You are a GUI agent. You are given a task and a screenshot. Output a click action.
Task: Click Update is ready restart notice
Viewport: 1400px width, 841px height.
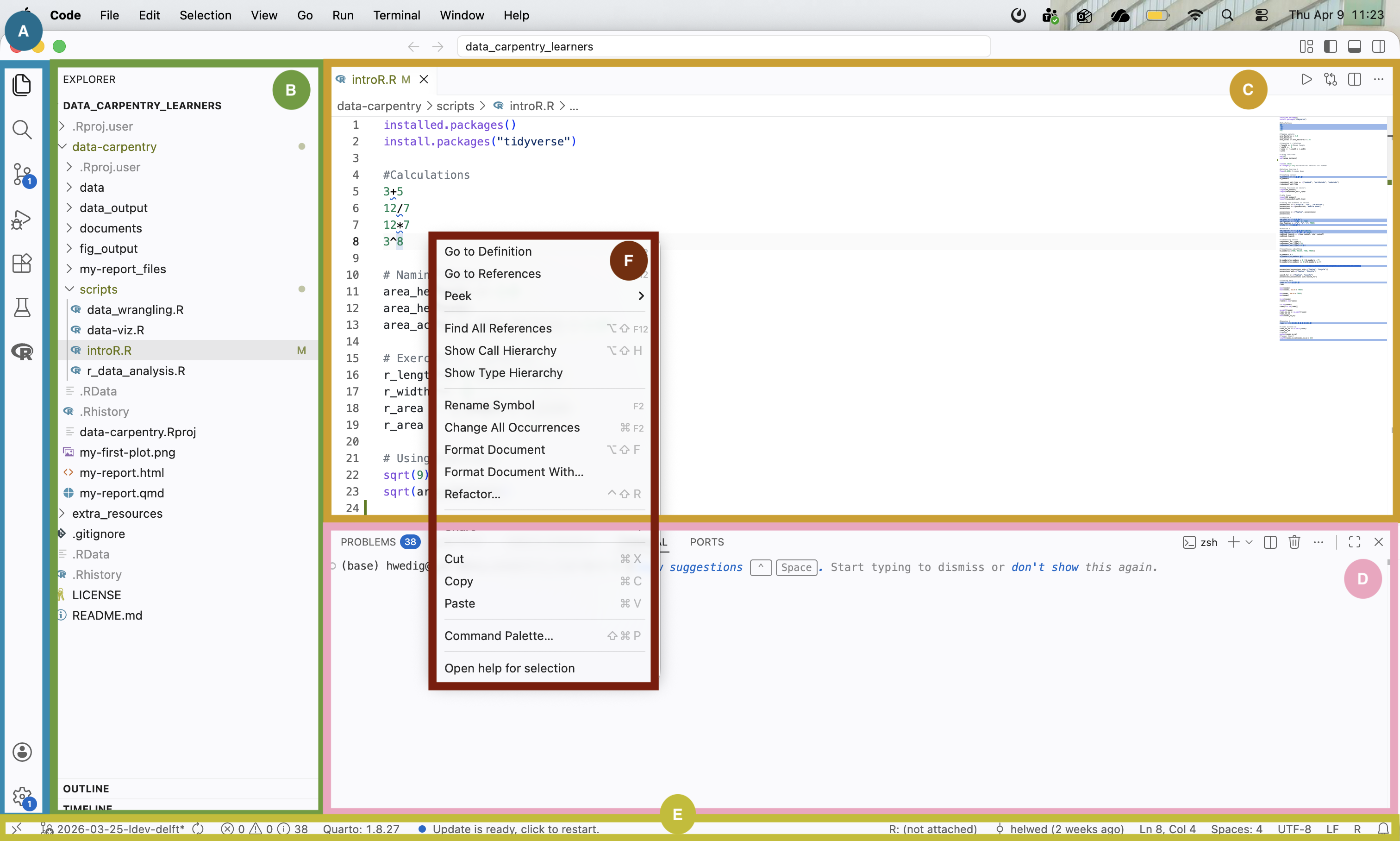[x=515, y=829]
